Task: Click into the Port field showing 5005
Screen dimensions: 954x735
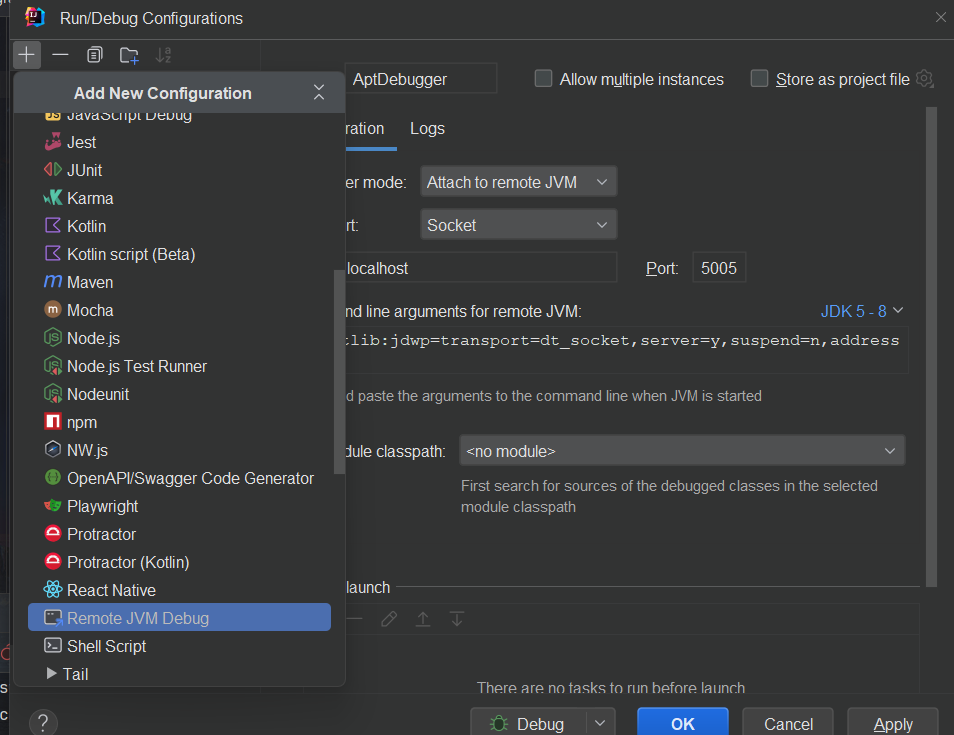Action: coord(719,268)
